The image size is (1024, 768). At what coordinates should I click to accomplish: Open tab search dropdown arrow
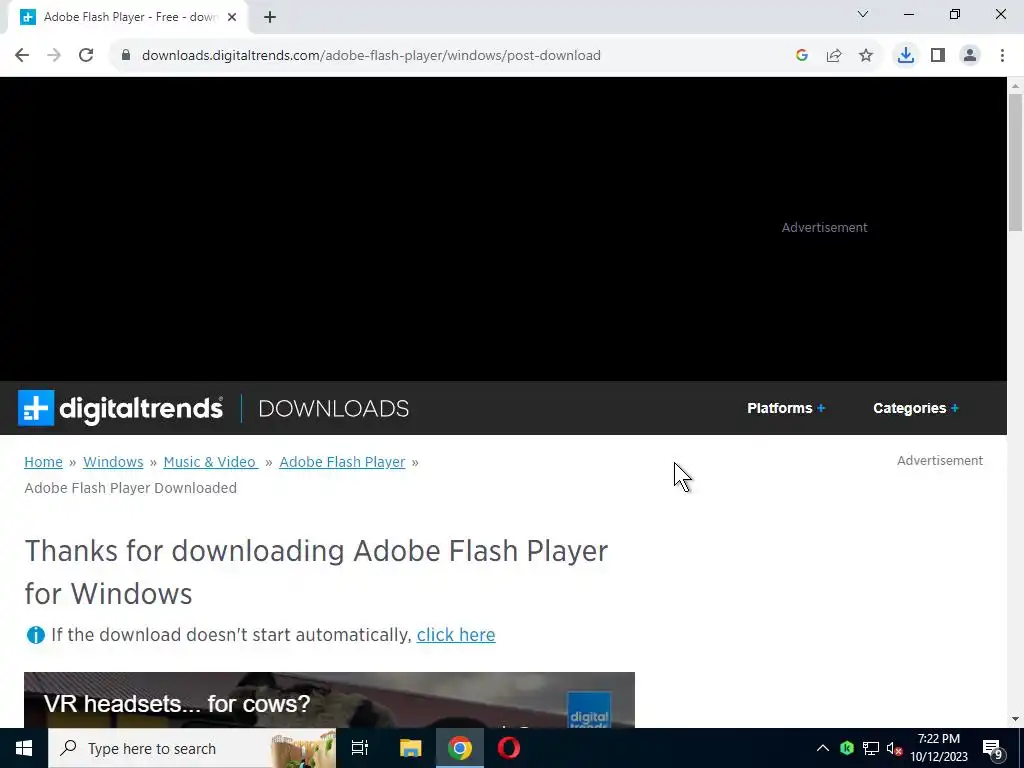tap(863, 14)
